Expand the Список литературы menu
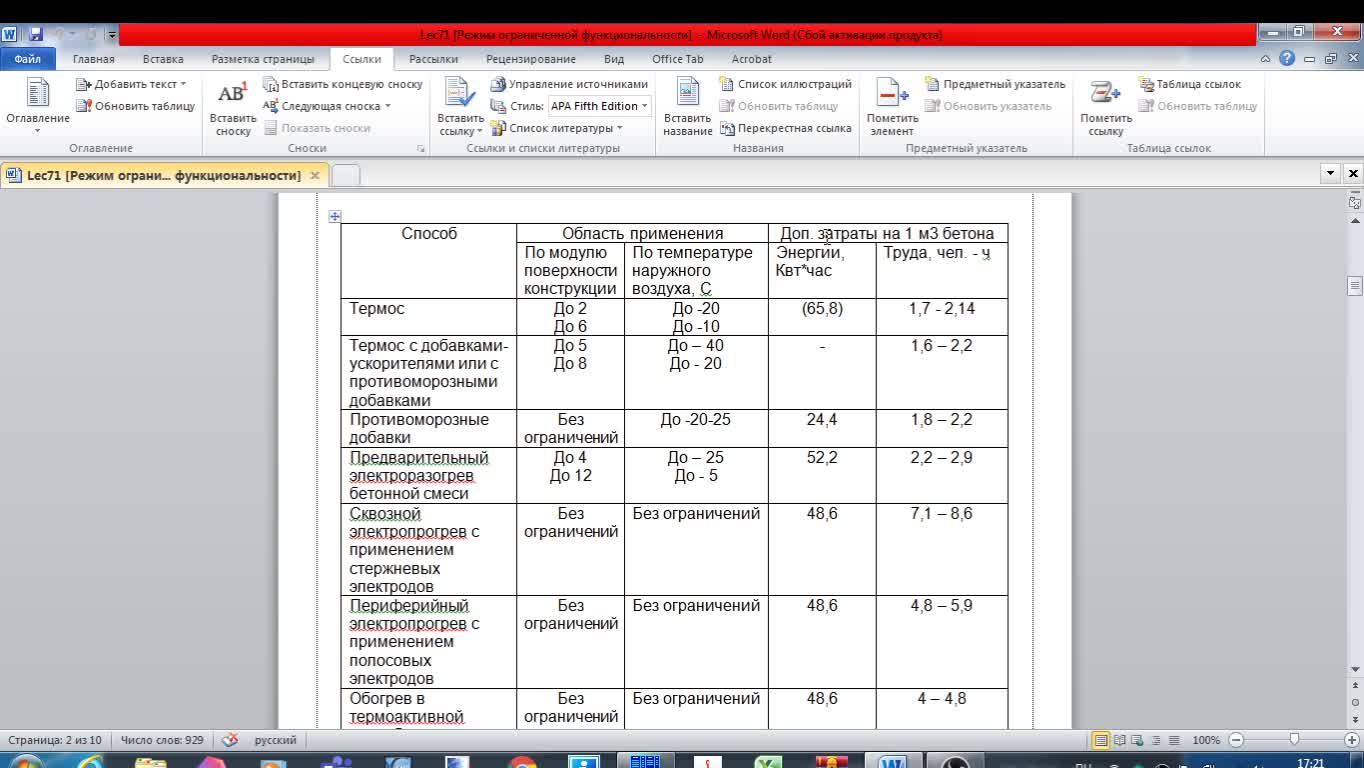Screen dimensions: 1364x768 pos(556,128)
